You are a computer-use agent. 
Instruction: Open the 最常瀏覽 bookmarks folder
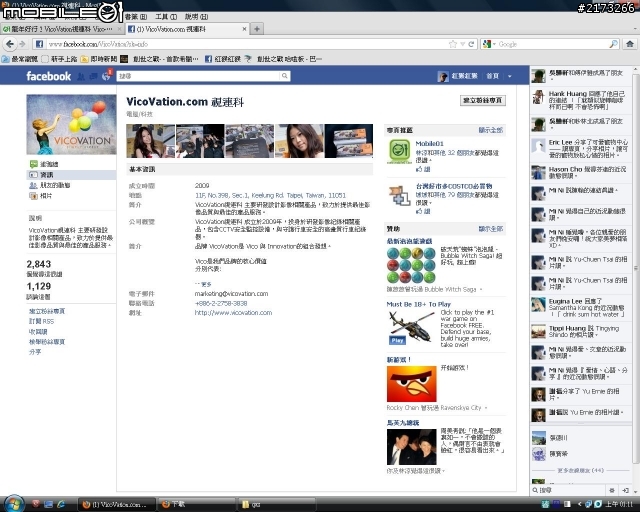tap(20, 59)
